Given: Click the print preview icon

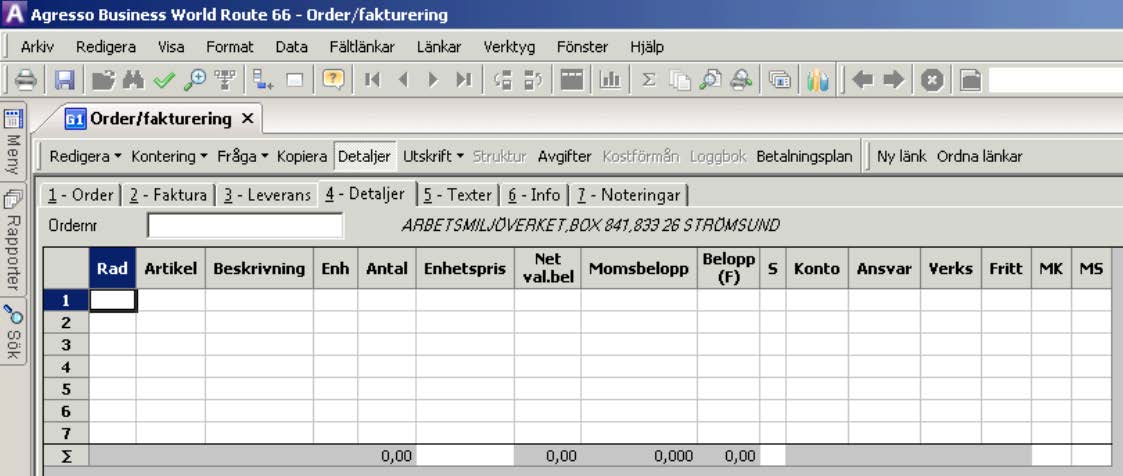Looking at the screenshot, I should (741, 79).
